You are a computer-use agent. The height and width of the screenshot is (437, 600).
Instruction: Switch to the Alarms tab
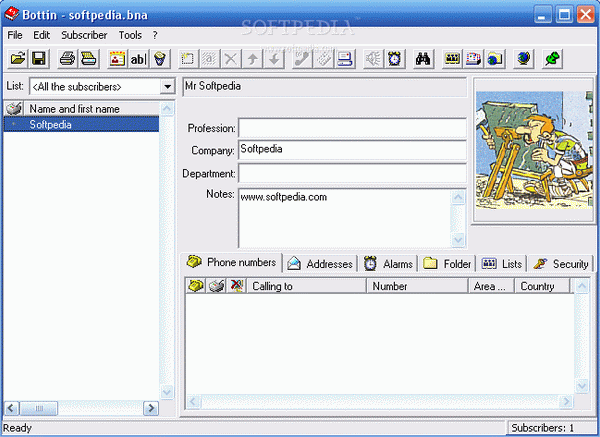[388, 264]
